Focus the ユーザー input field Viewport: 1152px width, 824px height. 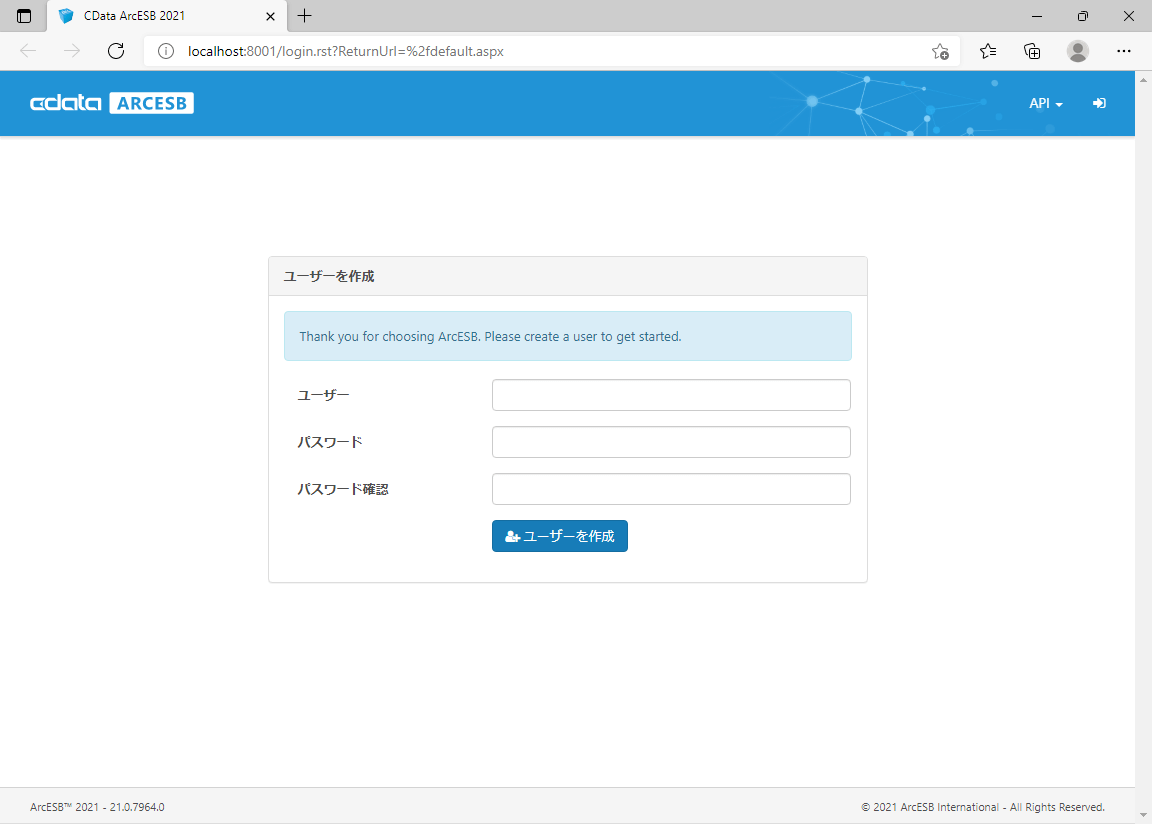(671, 395)
